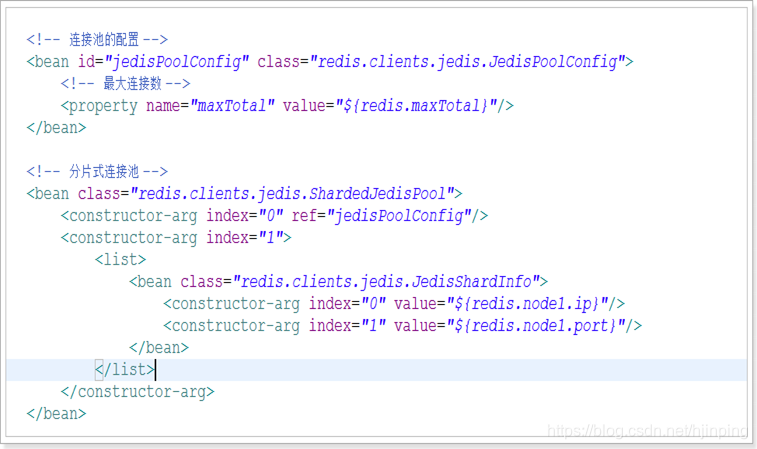Click the name value "maxTotal"
This screenshot has height=449, width=757.
tap(233, 106)
